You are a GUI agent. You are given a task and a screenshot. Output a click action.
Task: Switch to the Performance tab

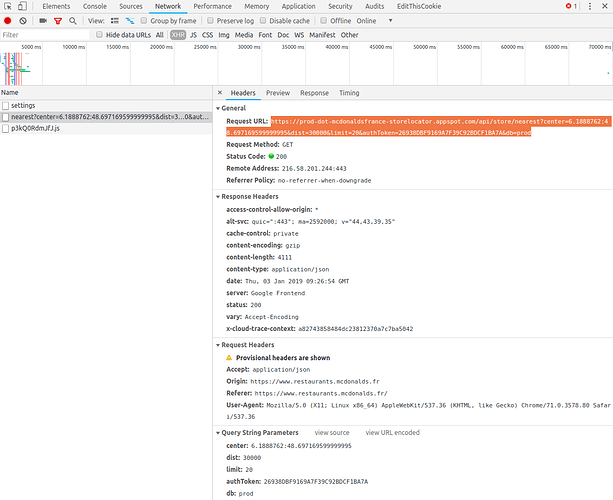click(212, 6)
